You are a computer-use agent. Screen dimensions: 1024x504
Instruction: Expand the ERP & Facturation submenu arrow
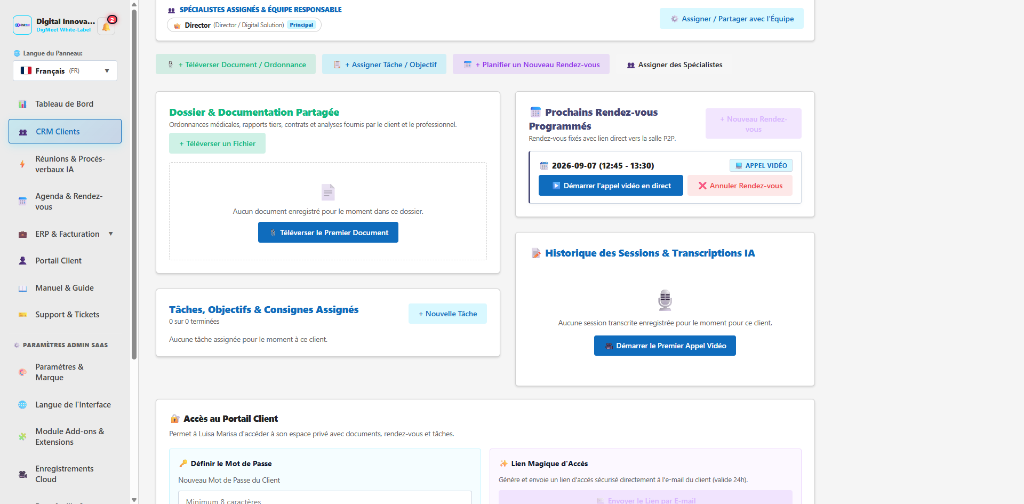[110, 234]
